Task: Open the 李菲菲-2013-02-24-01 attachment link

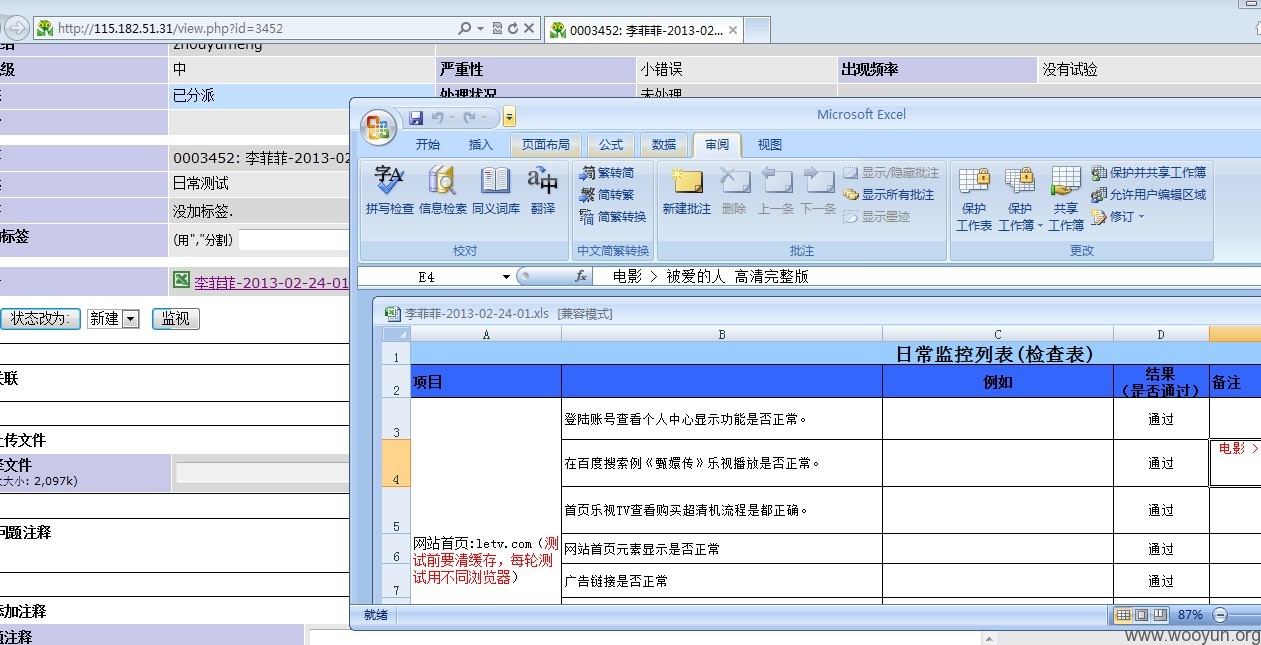Action: point(271,283)
